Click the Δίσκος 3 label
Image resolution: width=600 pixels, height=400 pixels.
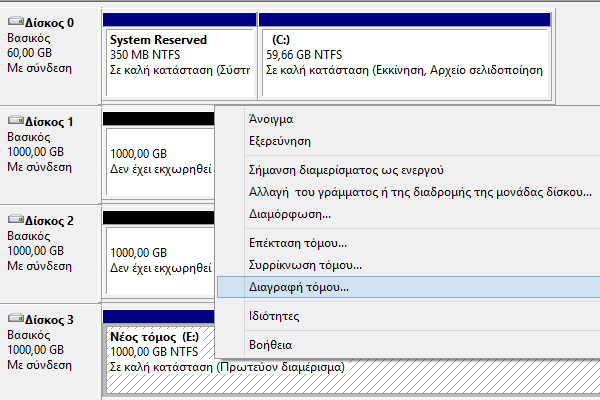point(49,320)
